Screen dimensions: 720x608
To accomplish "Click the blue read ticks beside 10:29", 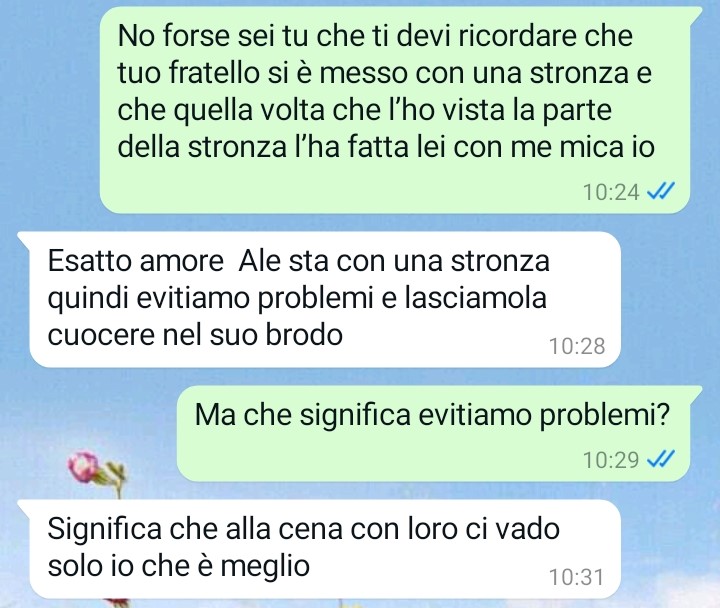I will click(x=661, y=459).
